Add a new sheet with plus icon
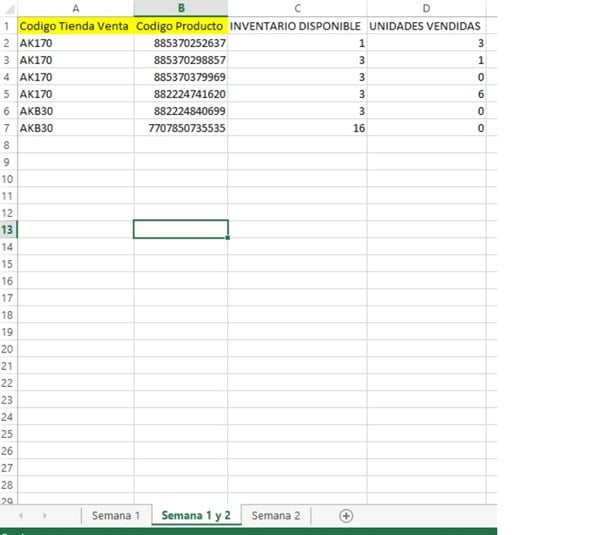 pyautogui.click(x=346, y=515)
